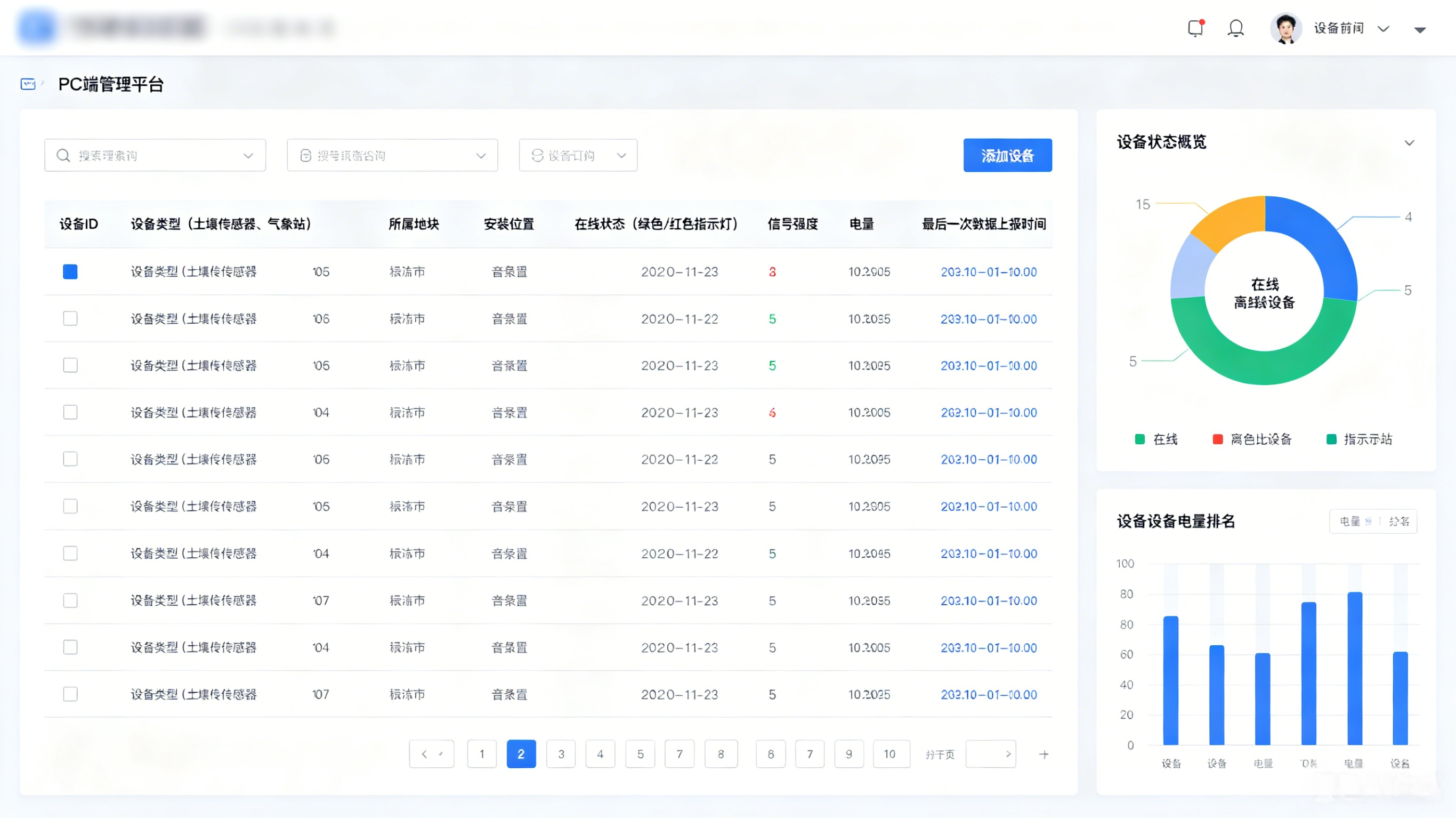The image size is (1456, 818).
Task: Sort by 最后一次数据上报时间 column header
Action: pos(984,224)
